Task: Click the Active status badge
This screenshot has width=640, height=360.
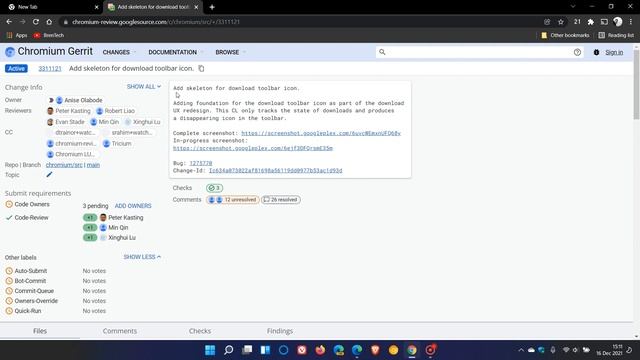Action: [16, 69]
